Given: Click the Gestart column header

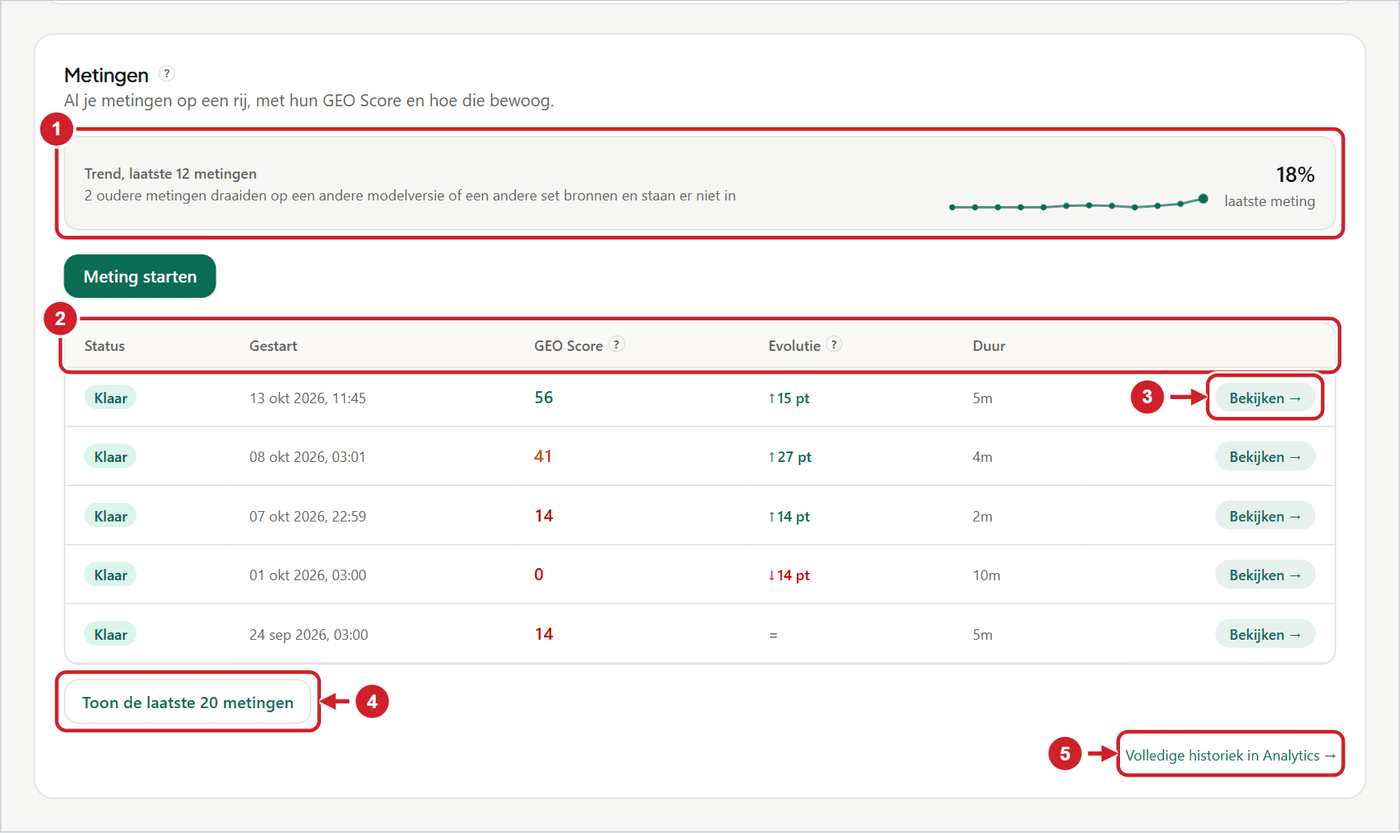Looking at the screenshot, I should (x=273, y=346).
